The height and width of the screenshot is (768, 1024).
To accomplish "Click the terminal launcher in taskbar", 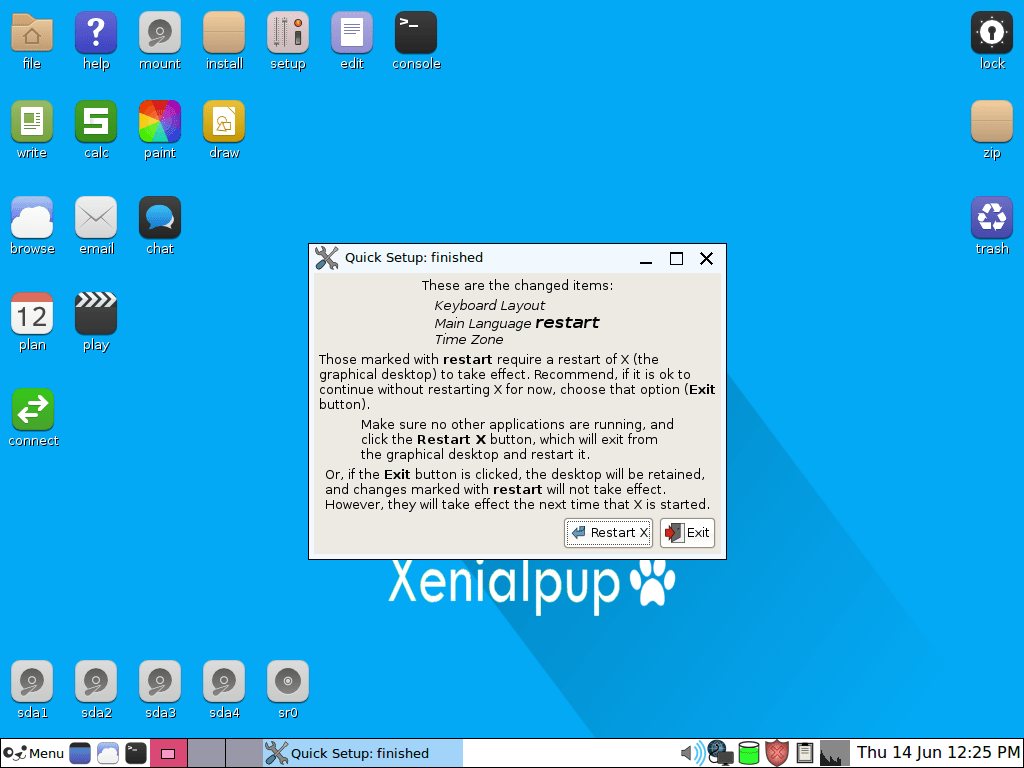I will (x=136, y=753).
